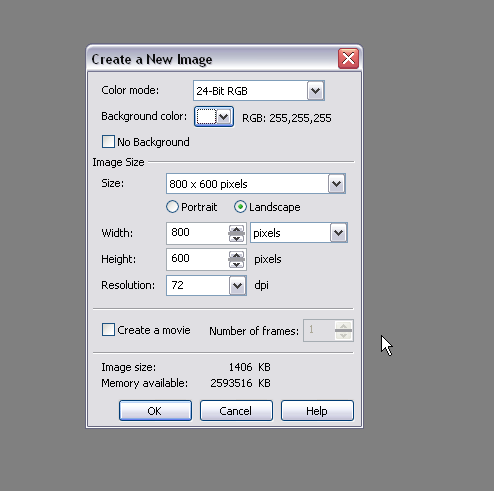Decrease Width using the down spinner arrow
494x491 pixels.
(x=236, y=238)
